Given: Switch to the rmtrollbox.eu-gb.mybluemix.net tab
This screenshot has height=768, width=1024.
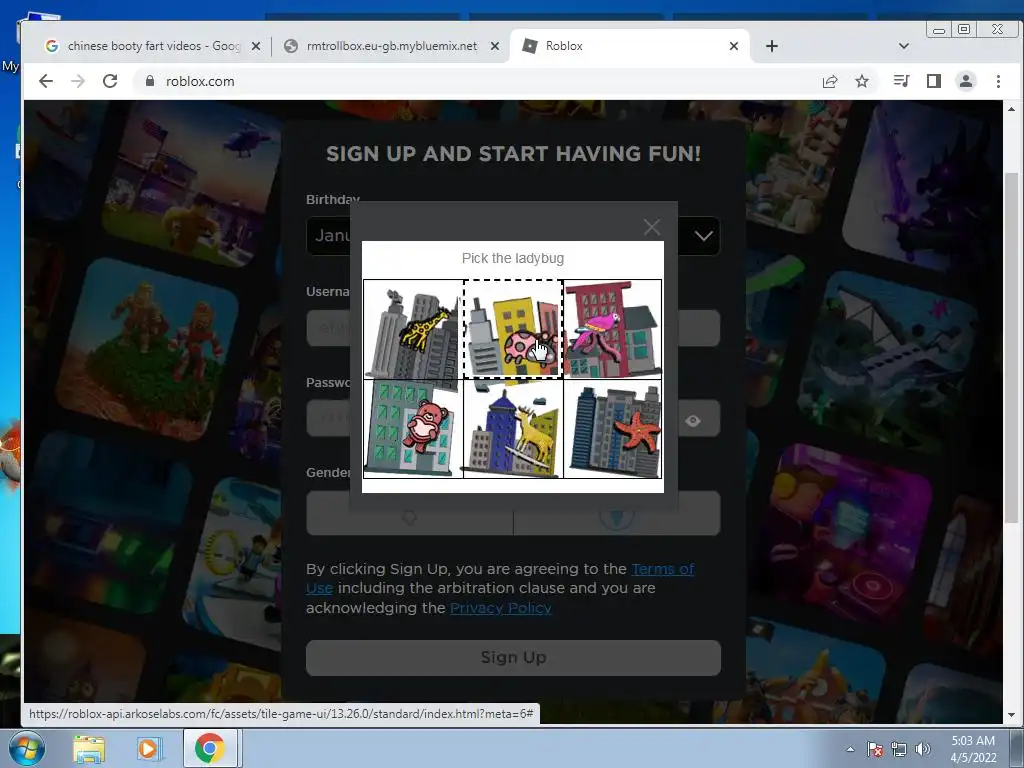Looking at the screenshot, I should [x=391, y=46].
